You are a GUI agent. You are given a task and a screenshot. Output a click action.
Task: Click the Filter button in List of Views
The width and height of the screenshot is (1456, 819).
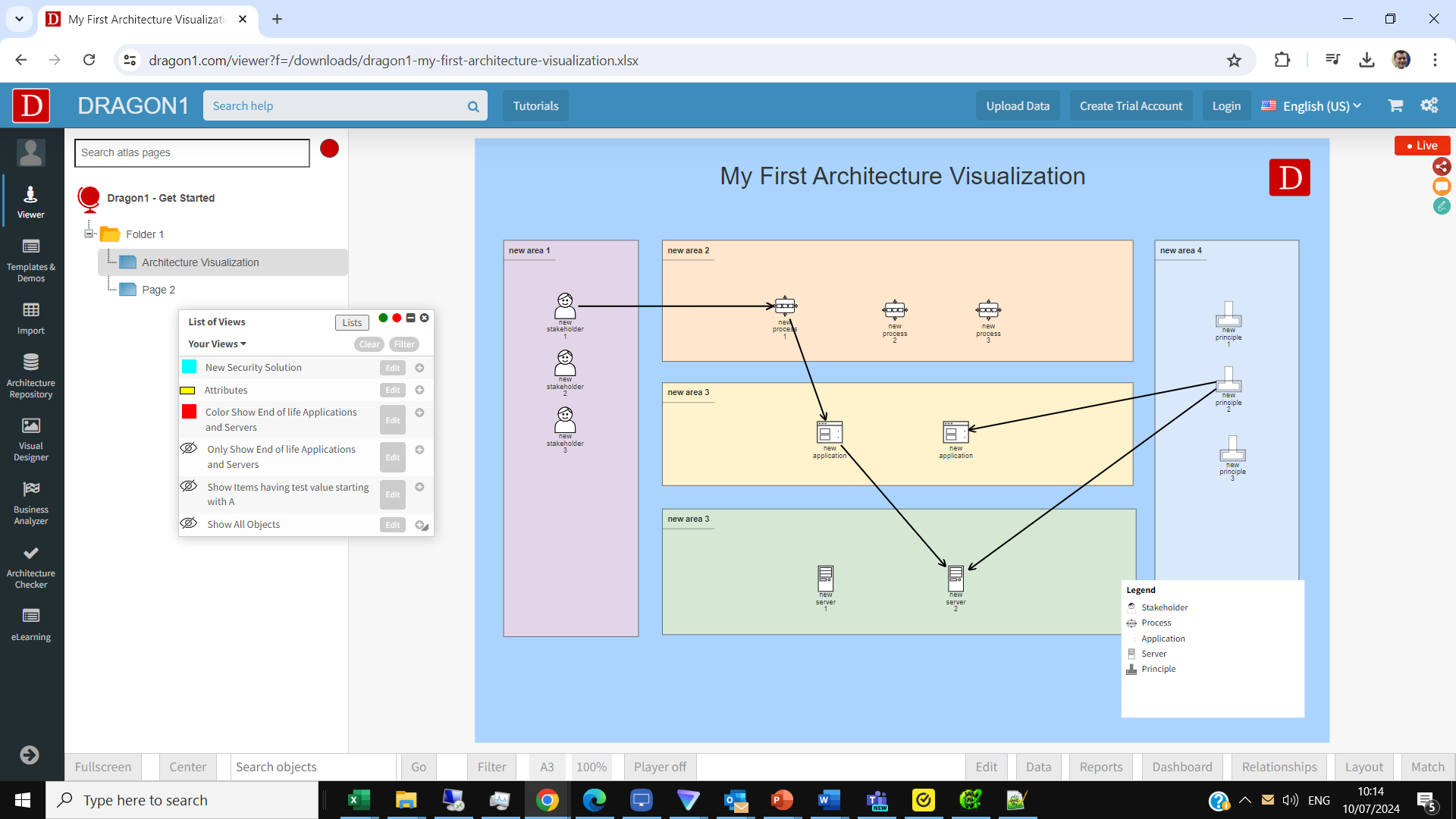pyautogui.click(x=404, y=344)
